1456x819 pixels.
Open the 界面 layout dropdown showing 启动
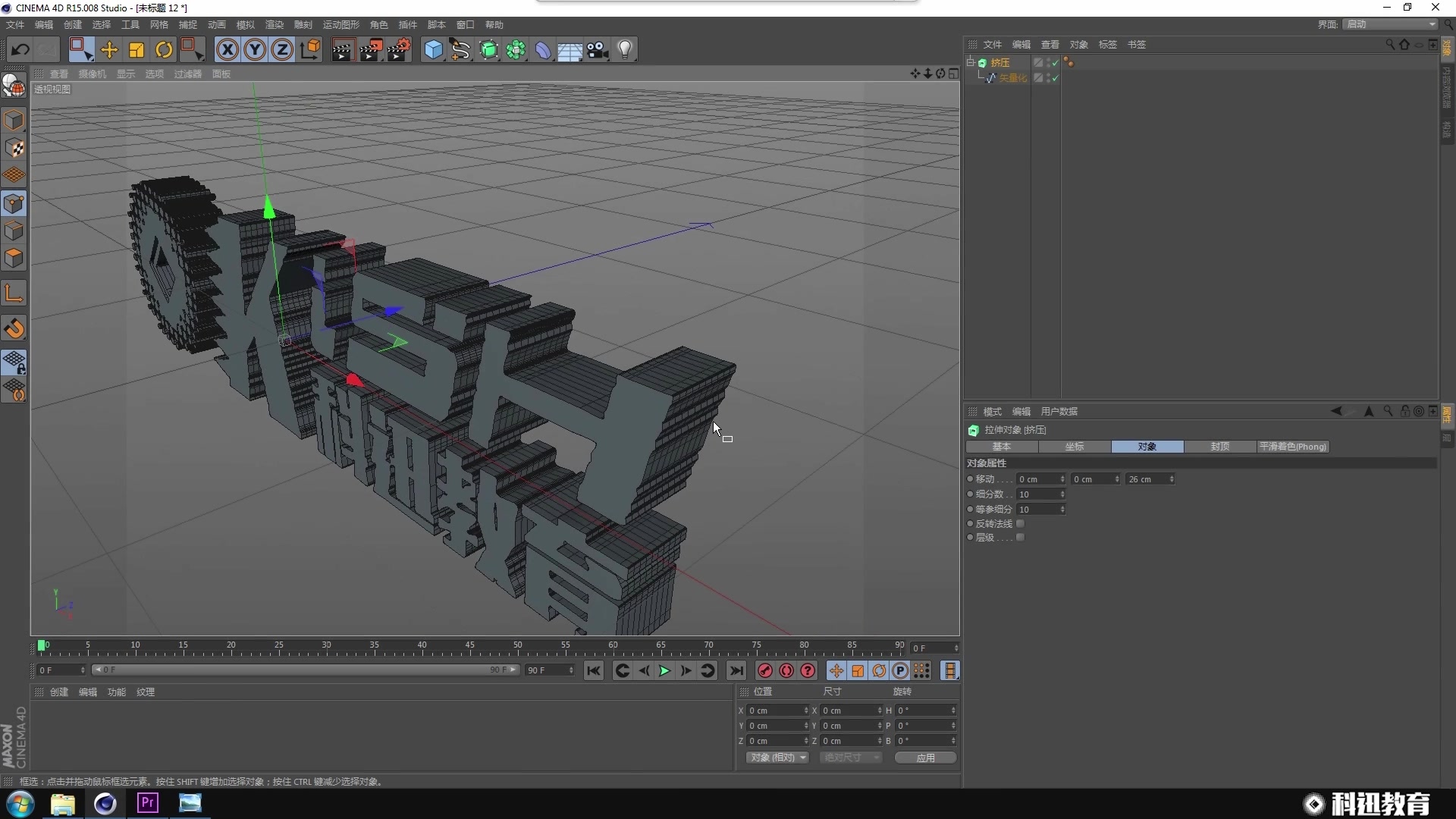click(x=1388, y=24)
